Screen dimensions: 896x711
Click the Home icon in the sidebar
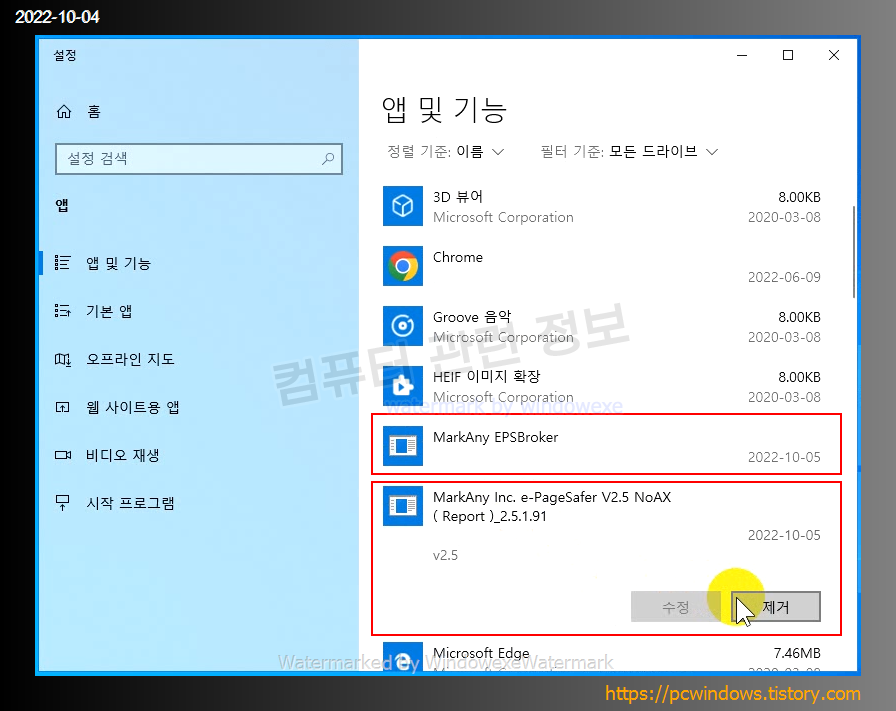tap(63, 111)
